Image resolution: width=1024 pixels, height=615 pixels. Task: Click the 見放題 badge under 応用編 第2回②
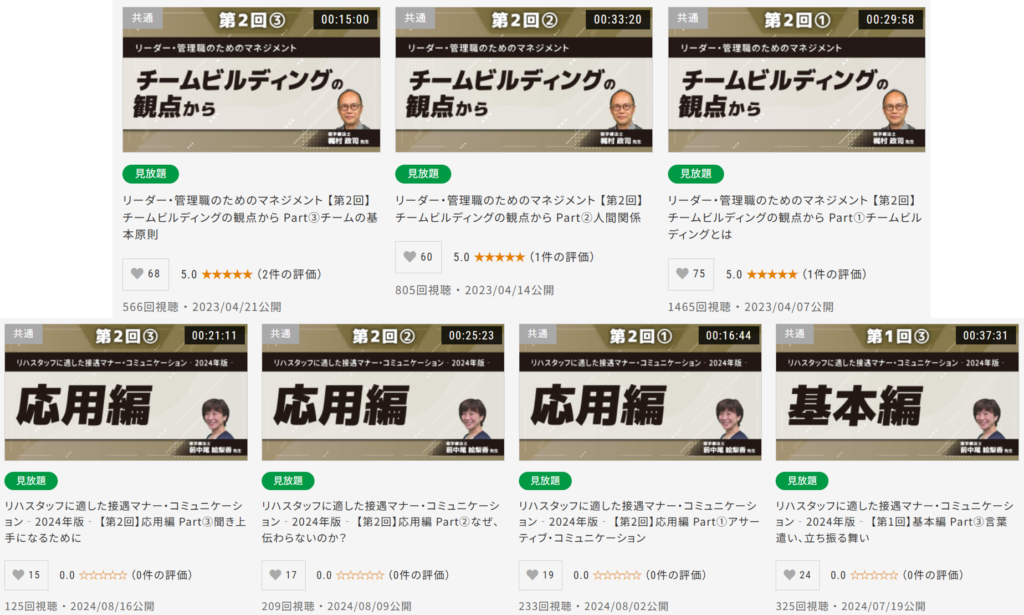point(288,481)
